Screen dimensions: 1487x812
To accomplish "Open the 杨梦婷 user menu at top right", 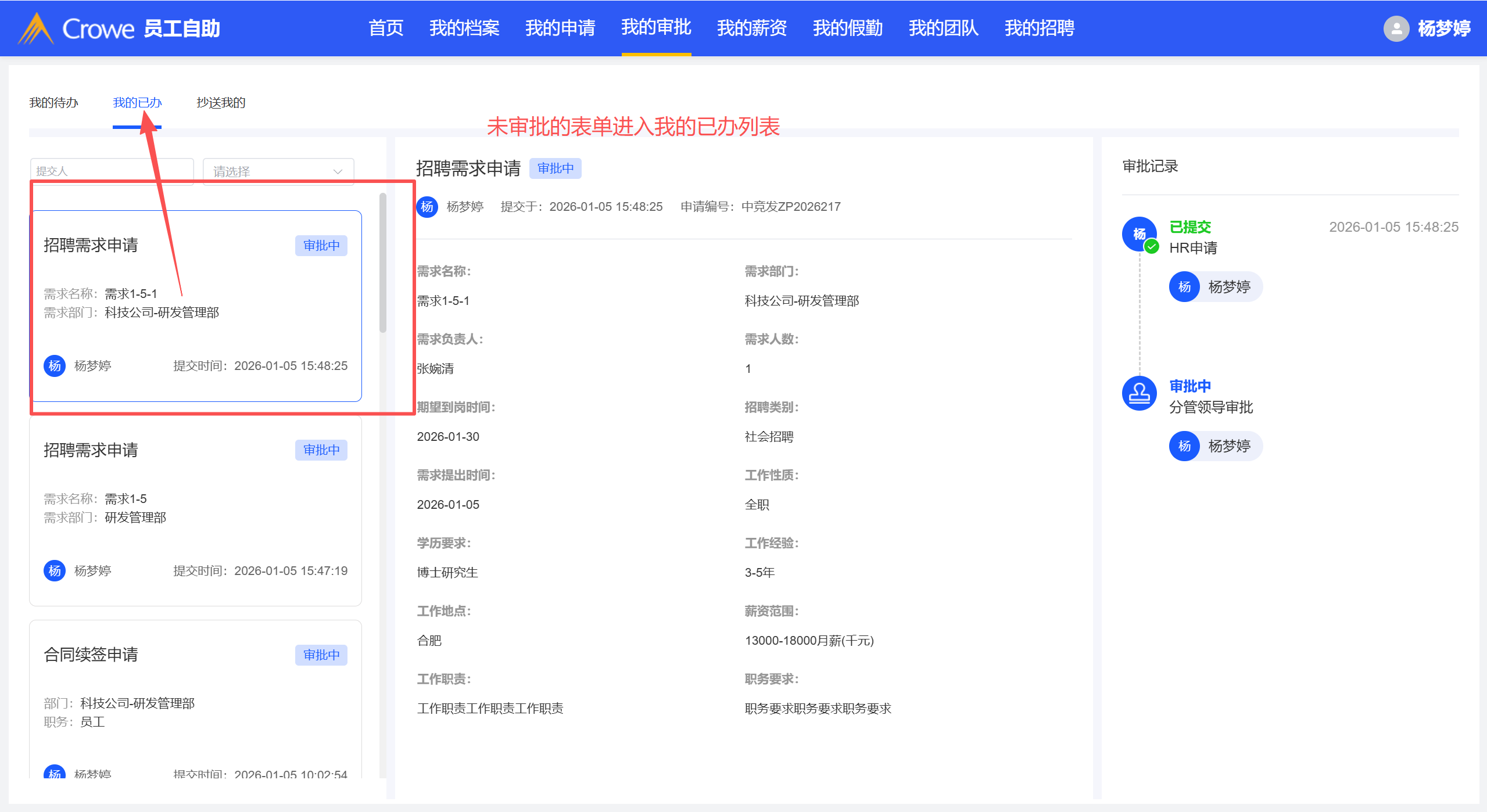I will [1443, 28].
